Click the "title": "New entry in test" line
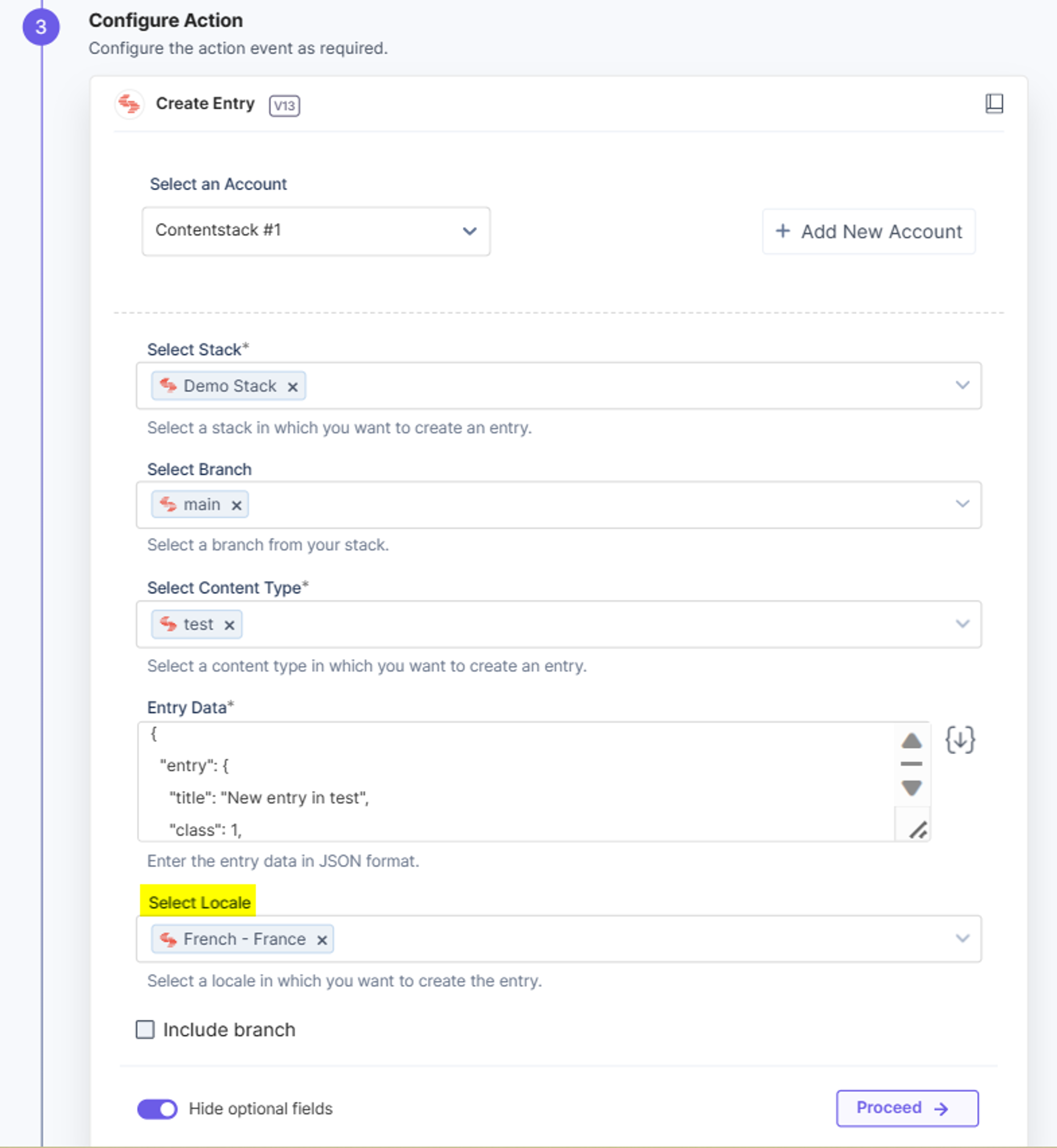The width and height of the screenshot is (1057, 1148). [x=269, y=797]
